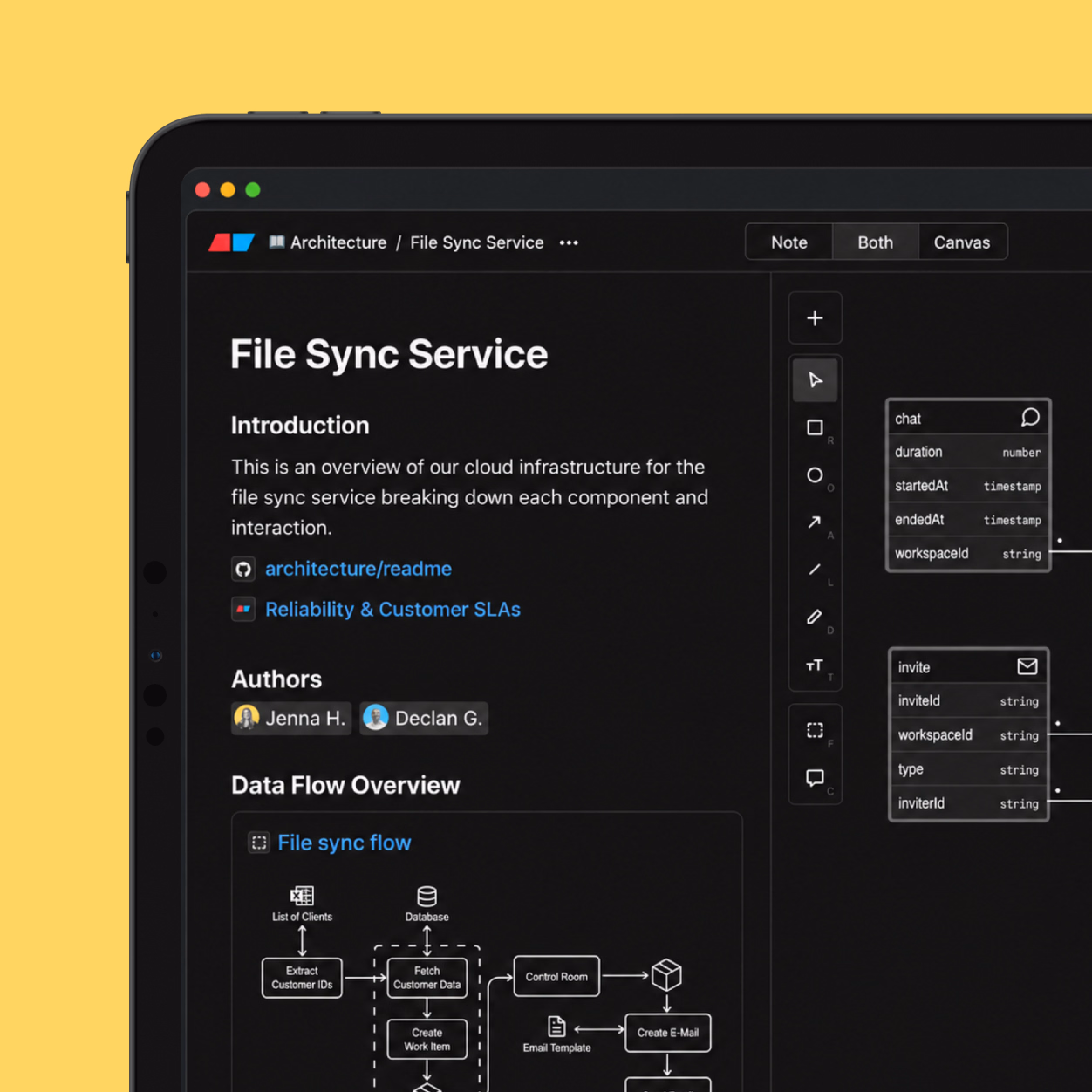Click the Create E-Mail diagram node

(x=668, y=1033)
